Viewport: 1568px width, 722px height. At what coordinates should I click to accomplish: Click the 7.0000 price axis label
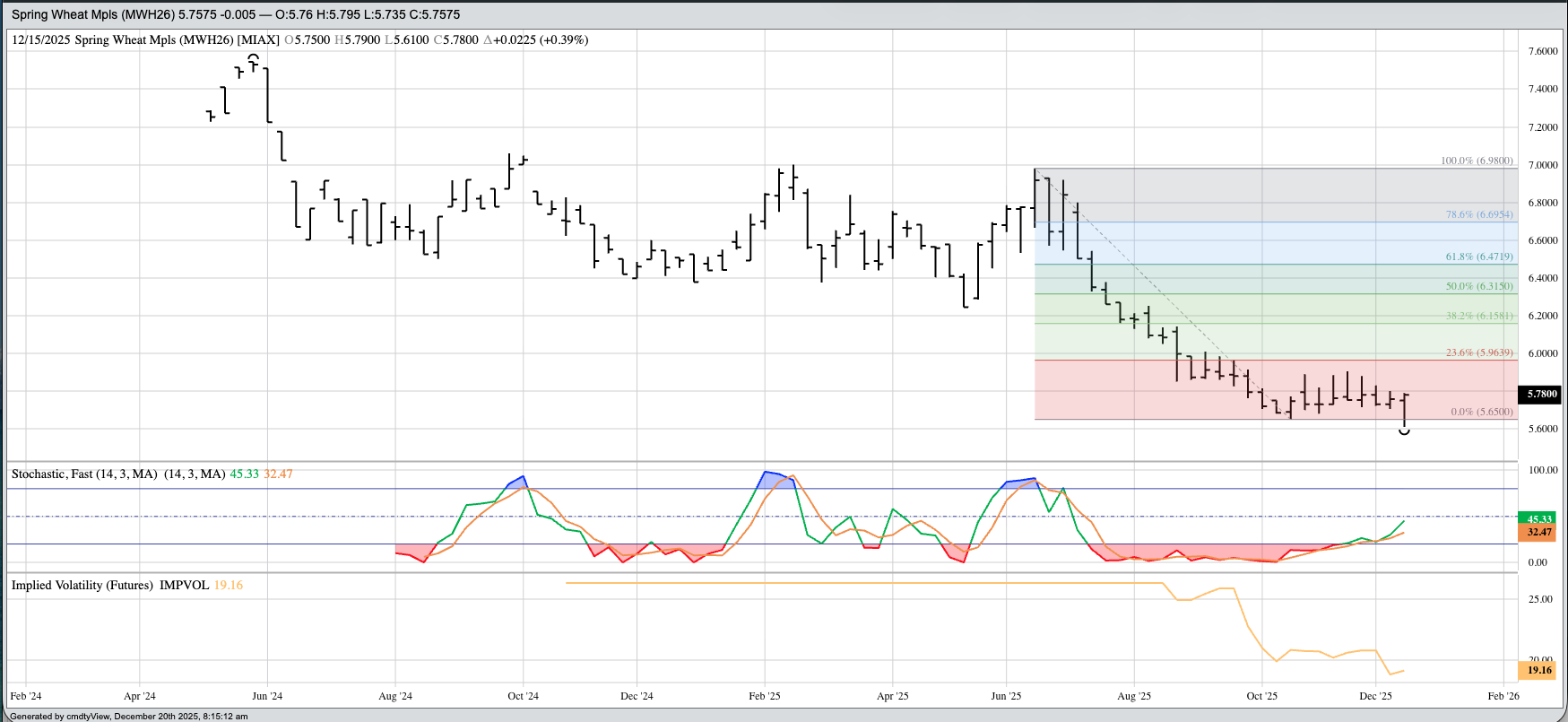1542,165
